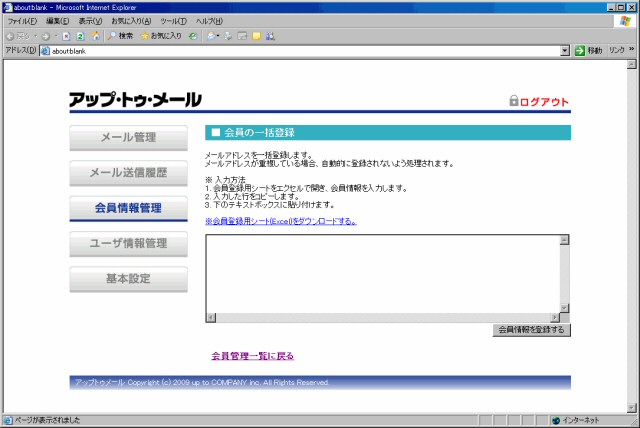Open forward history dropdown arrow
This screenshot has height=428, width=640.
click(56, 36)
